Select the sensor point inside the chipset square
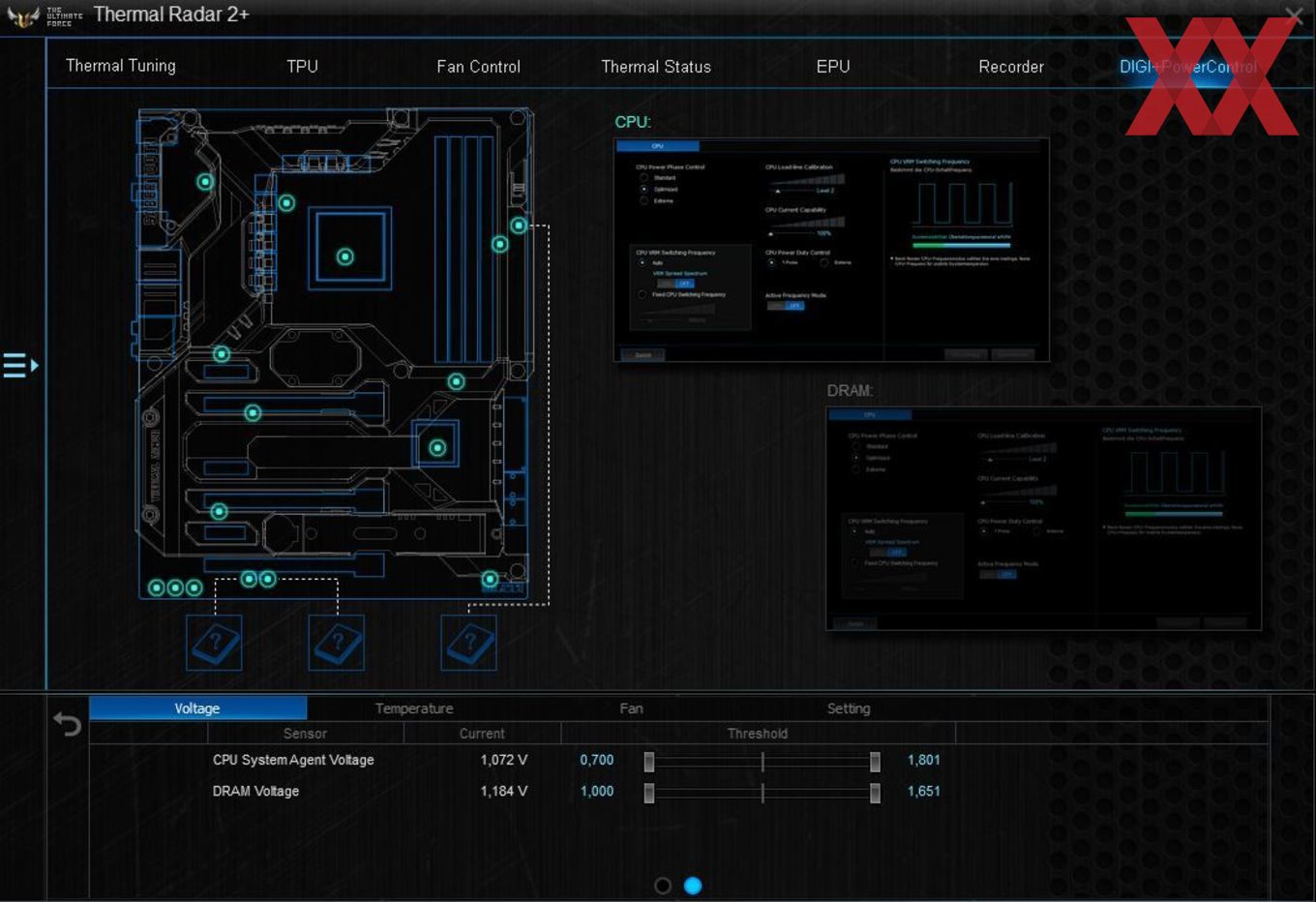The height and width of the screenshot is (902, 1316). pyautogui.click(x=437, y=448)
